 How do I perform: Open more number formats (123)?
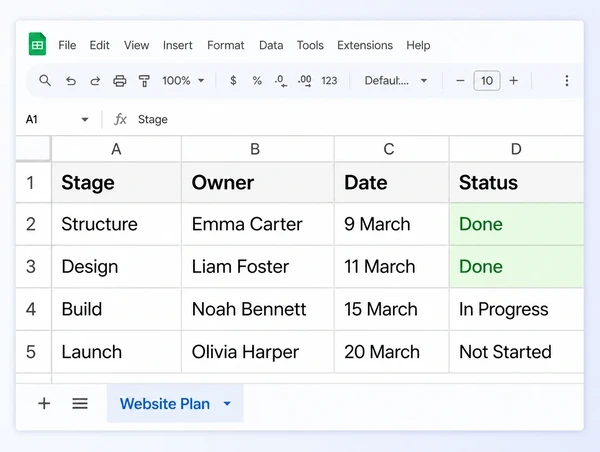pos(329,81)
